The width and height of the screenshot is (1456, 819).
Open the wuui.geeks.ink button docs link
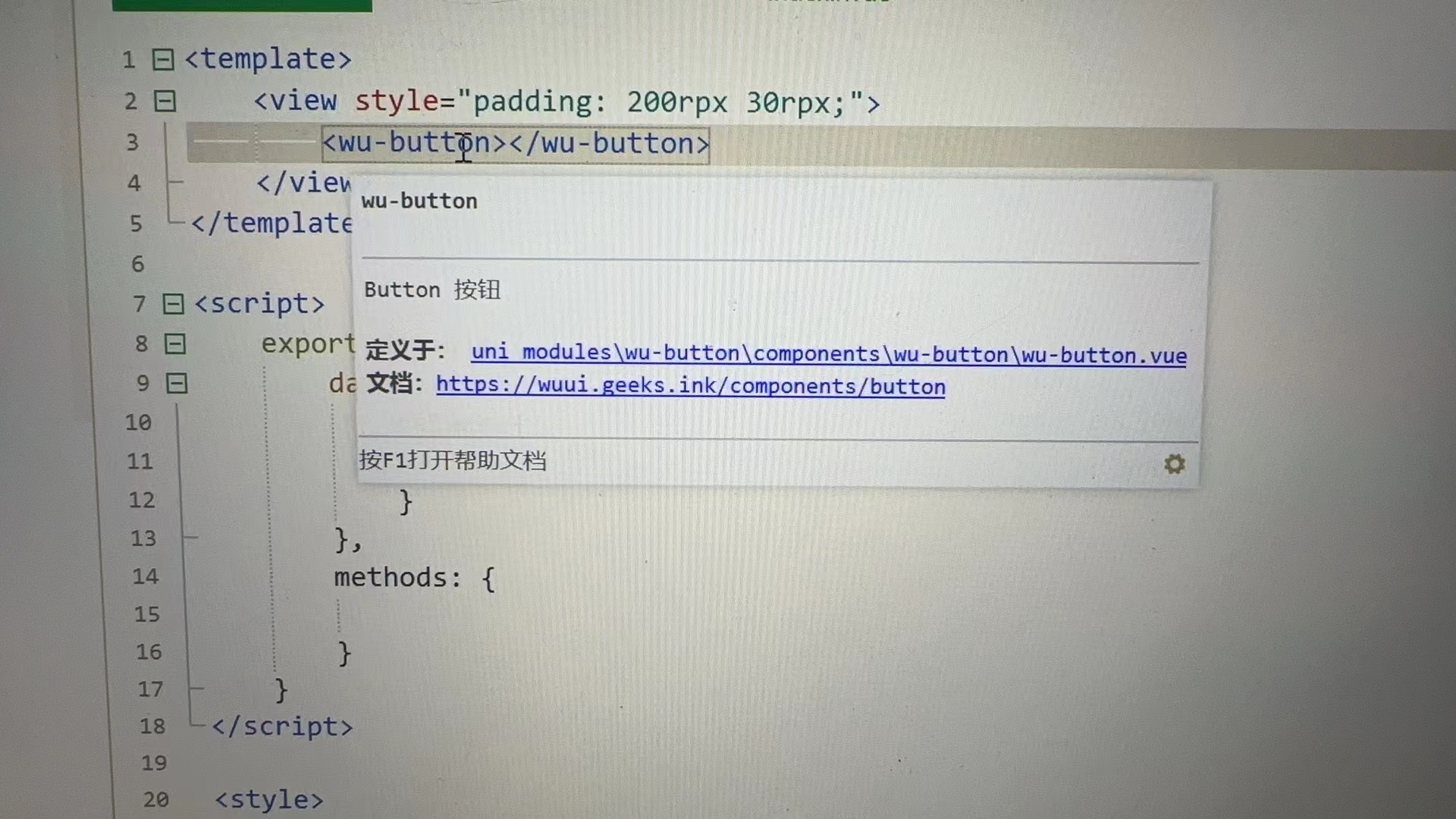(x=690, y=385)
